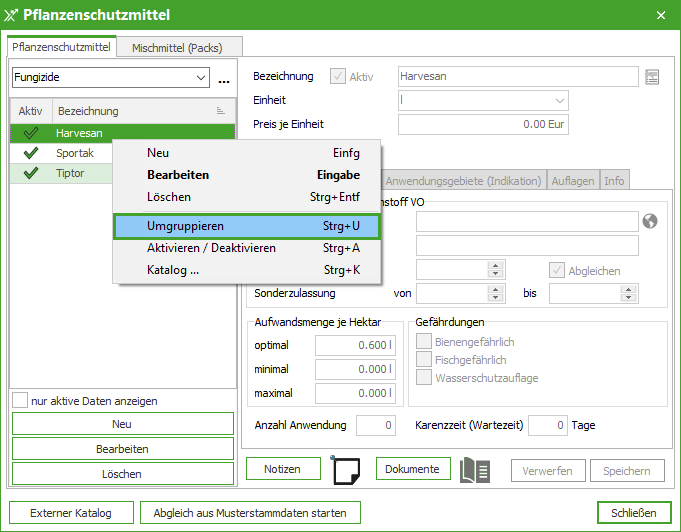This screenshot has height=532, width=681.
Task: Click the optimal Aufwandsmenge field
Action: pyautogui.click(x=355, y=345)
